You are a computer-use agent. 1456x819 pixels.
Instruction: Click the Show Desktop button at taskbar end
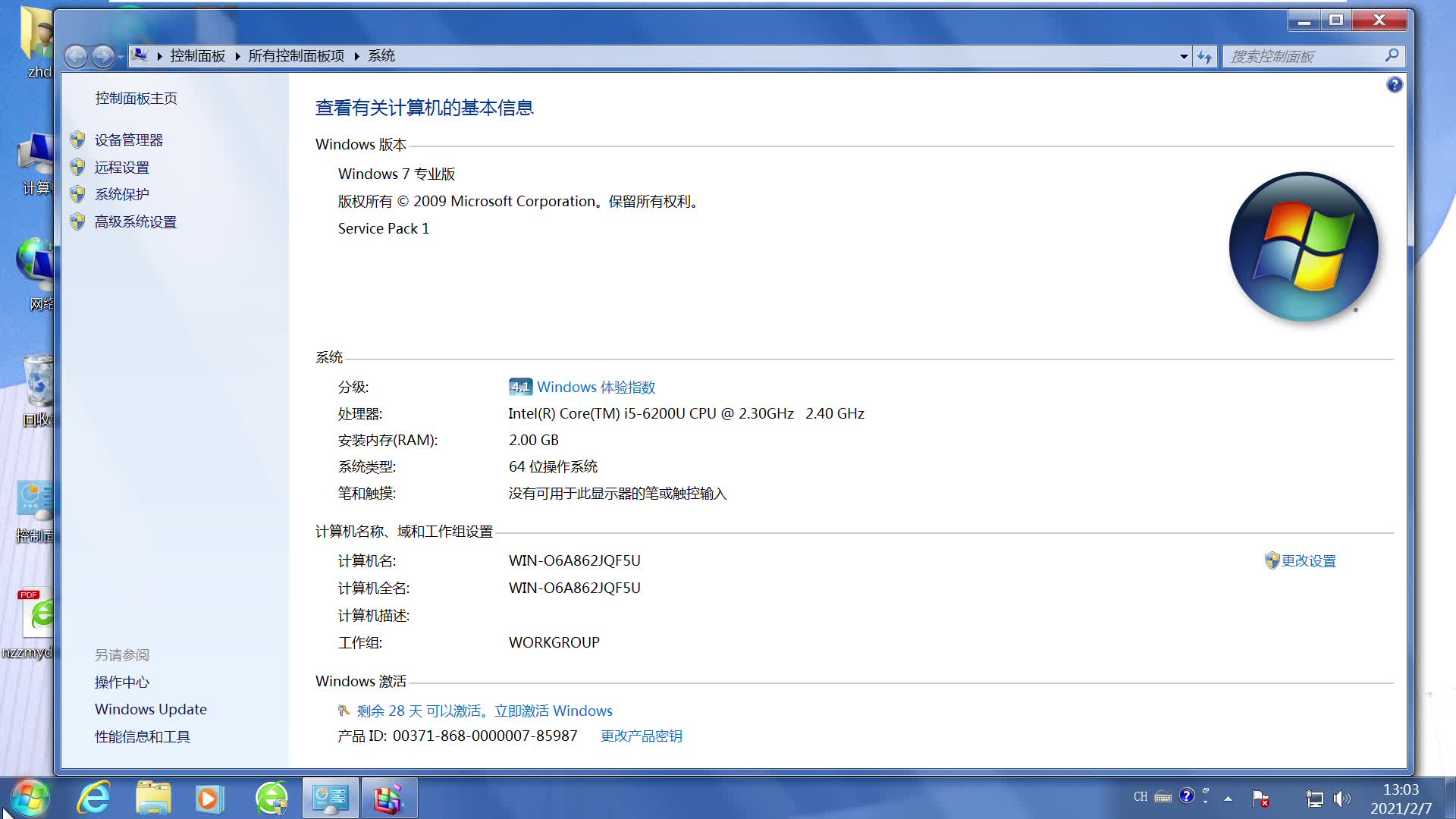1450,798
